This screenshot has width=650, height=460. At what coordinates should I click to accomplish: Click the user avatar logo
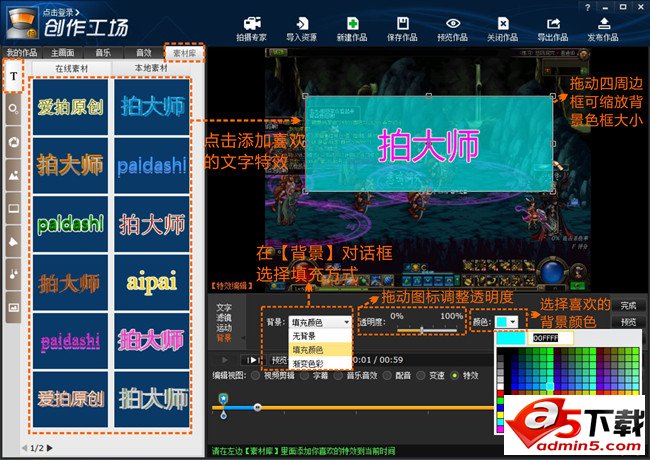22,23
